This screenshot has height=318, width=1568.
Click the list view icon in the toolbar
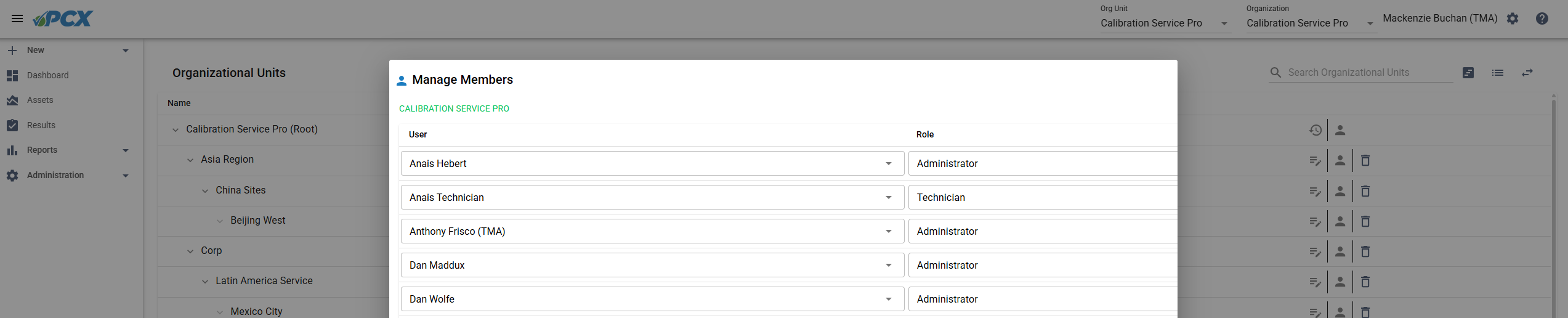pyautogui.click(x=1498, y=73)
